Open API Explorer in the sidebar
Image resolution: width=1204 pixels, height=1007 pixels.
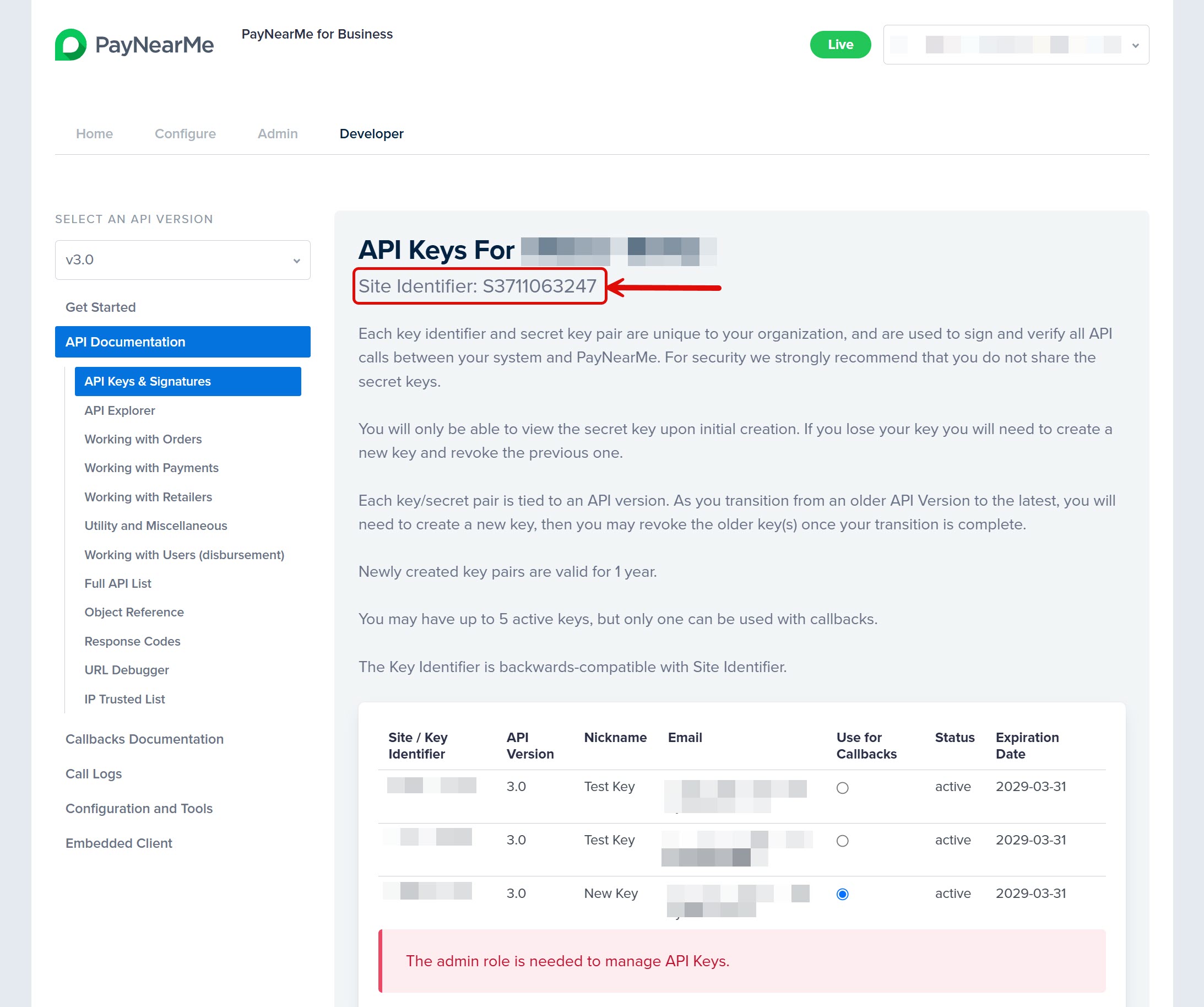tap(120, 410)
